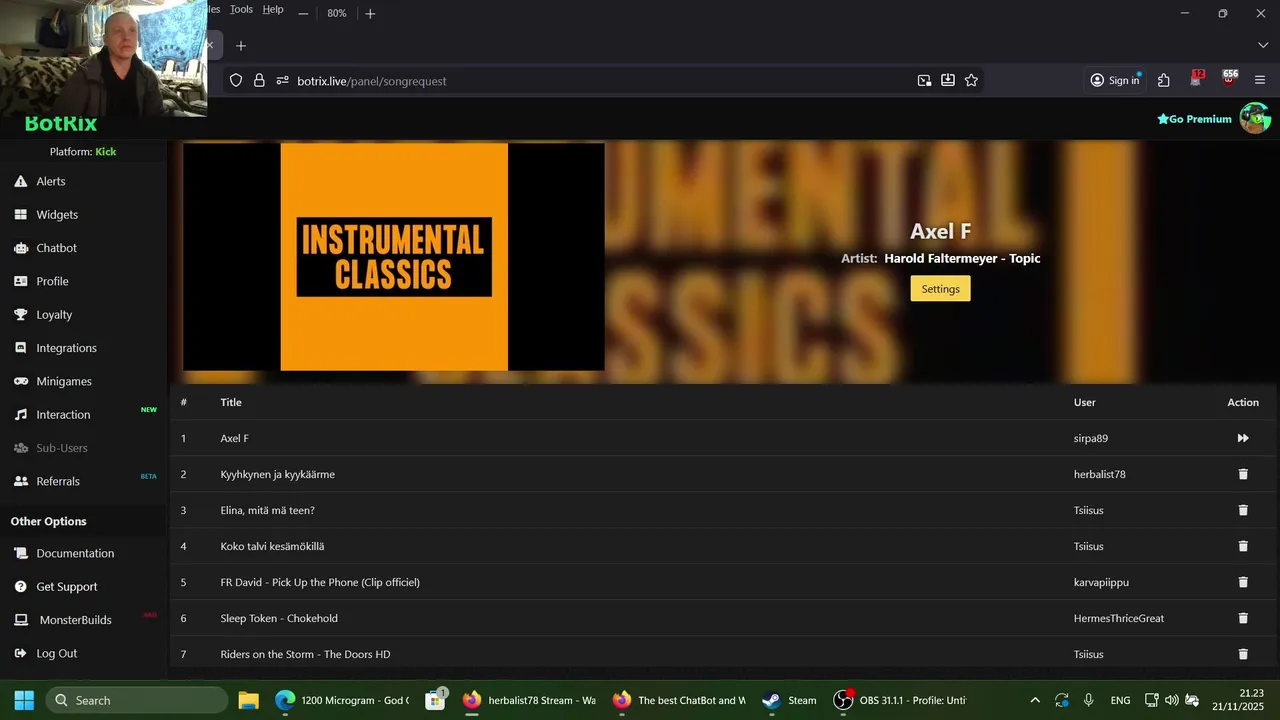This screenshot has height=720, width=1280.
Task: Show site security padlock info
Action: [259, 81]
